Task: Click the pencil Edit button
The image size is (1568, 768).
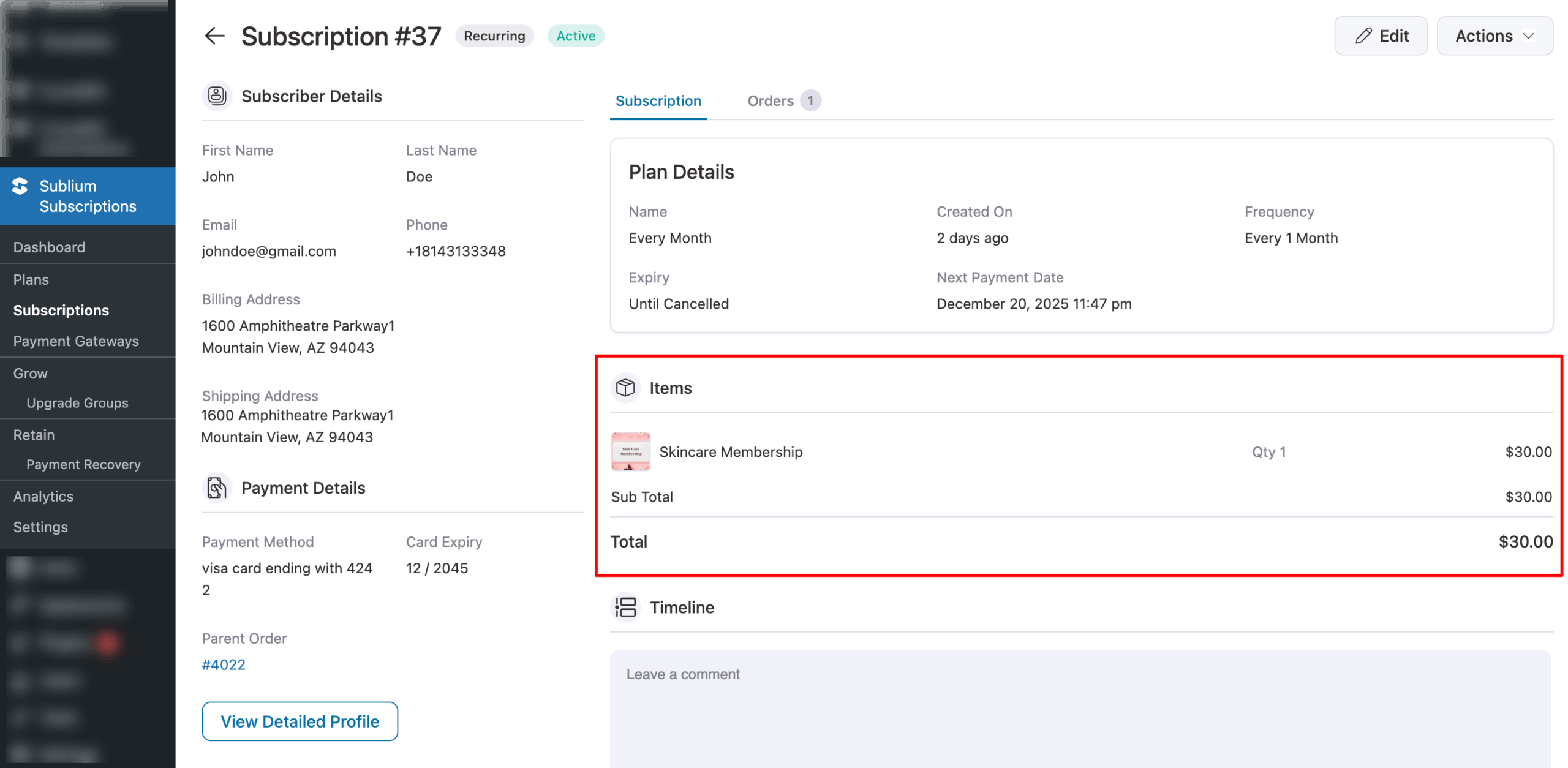Action: 1380,36
